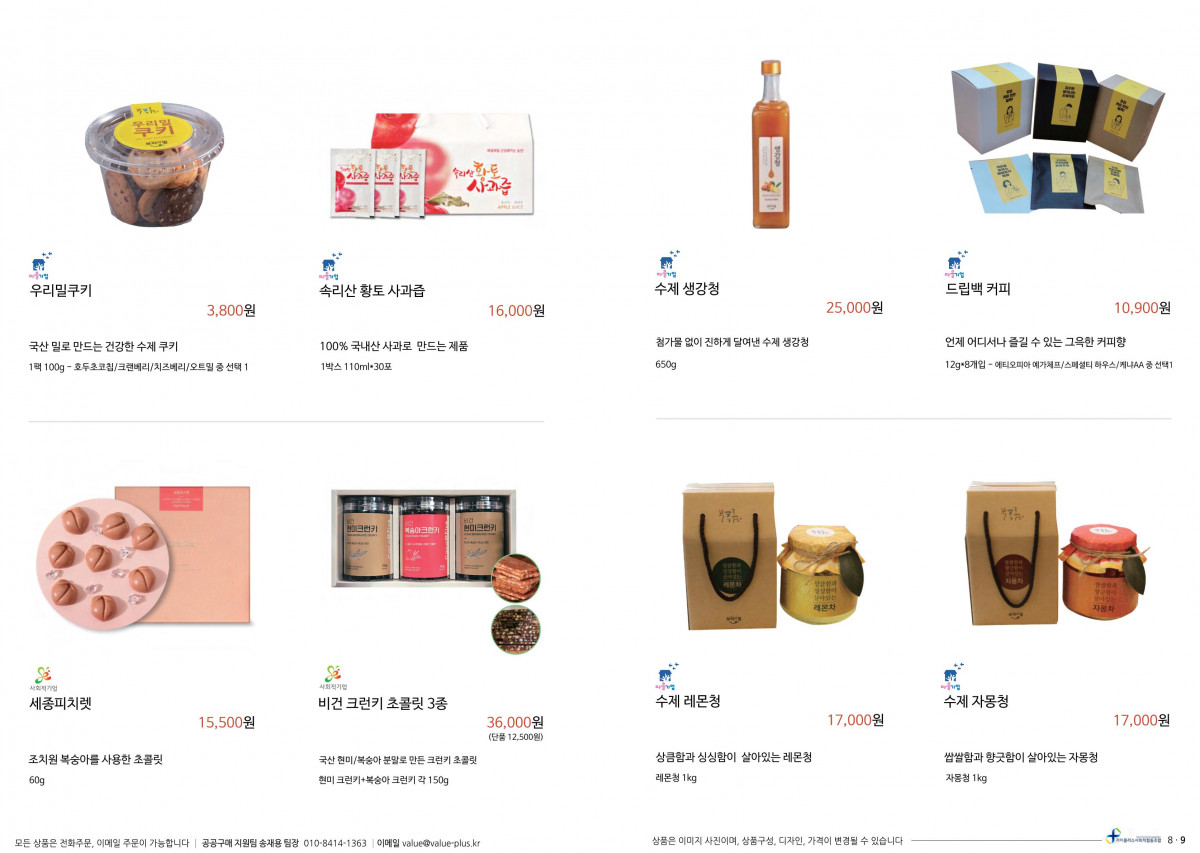The height and width of the screenshot is (853, 1200).
Task: Click the email address value@value-plus.kr
Action: click(x=441, y=843)
